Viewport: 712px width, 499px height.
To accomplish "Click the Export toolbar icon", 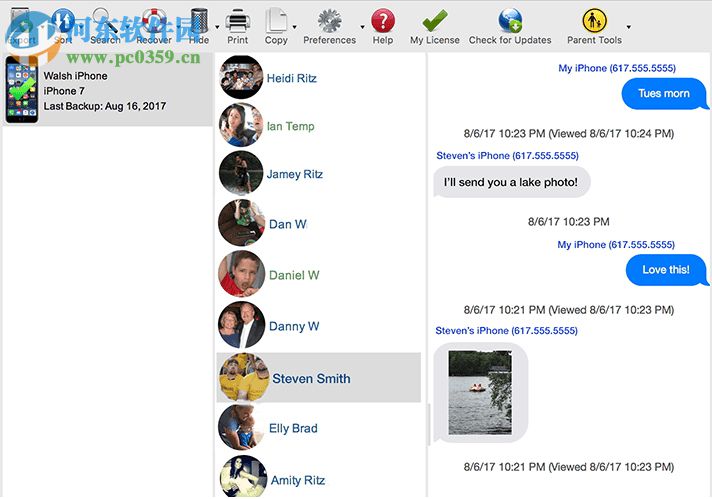I will (21, 26).
